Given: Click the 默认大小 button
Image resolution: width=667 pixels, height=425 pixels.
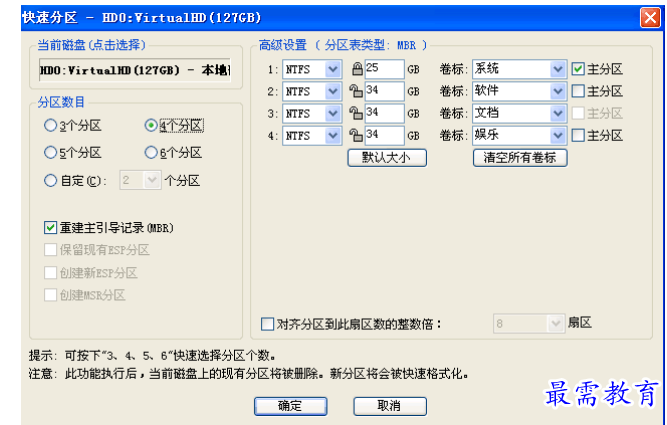Looking at the screenshot, I should click(x=387, y=158).
